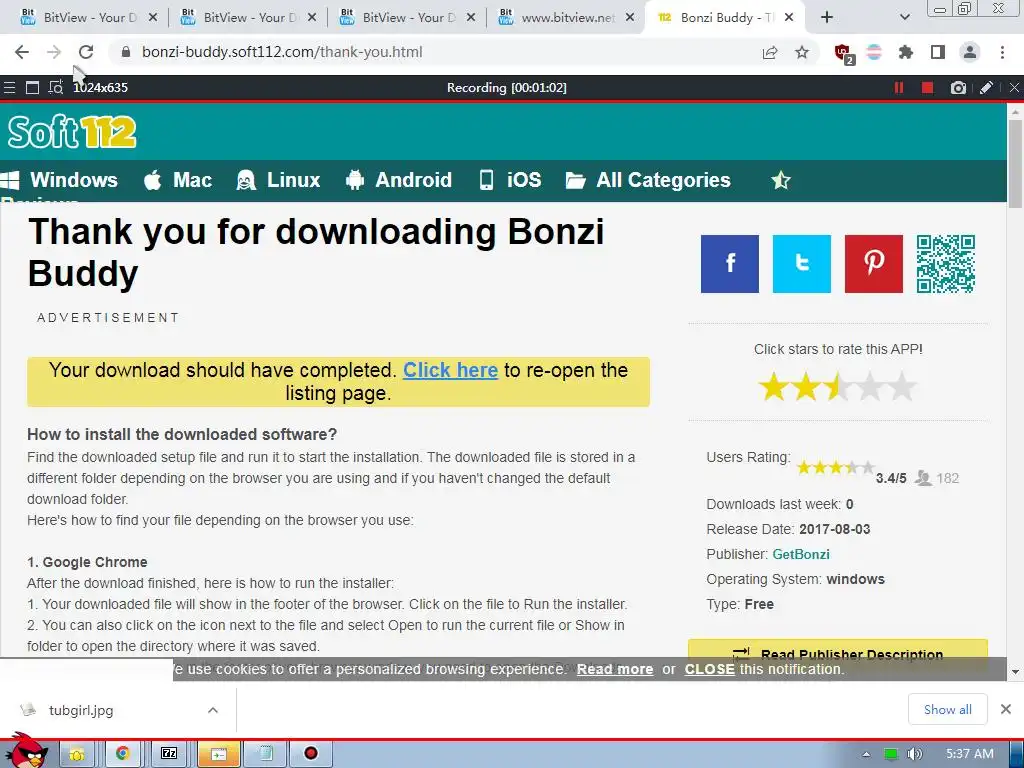Screen dimensions: 1024x768
Task: Share on Twitter
Action: point(801,264)
